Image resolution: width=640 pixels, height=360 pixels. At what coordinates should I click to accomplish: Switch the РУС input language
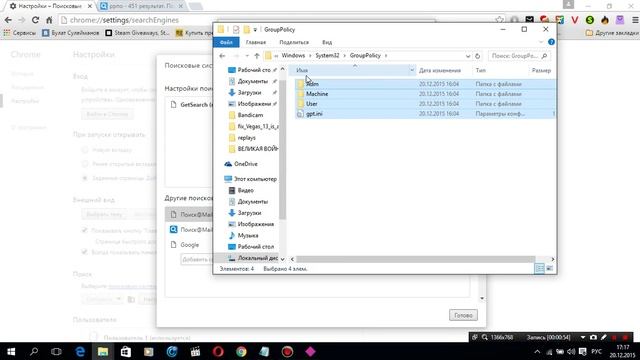click(596, 351)
